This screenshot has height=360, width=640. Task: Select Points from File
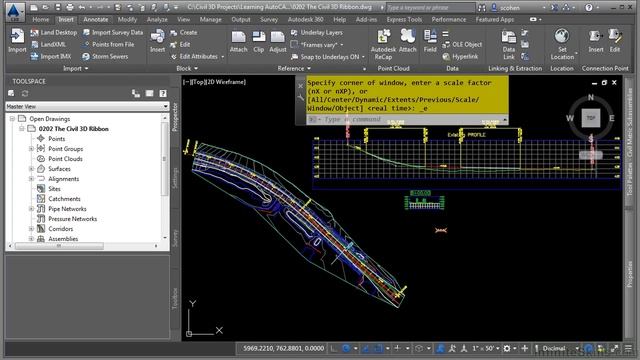(108, 44)
